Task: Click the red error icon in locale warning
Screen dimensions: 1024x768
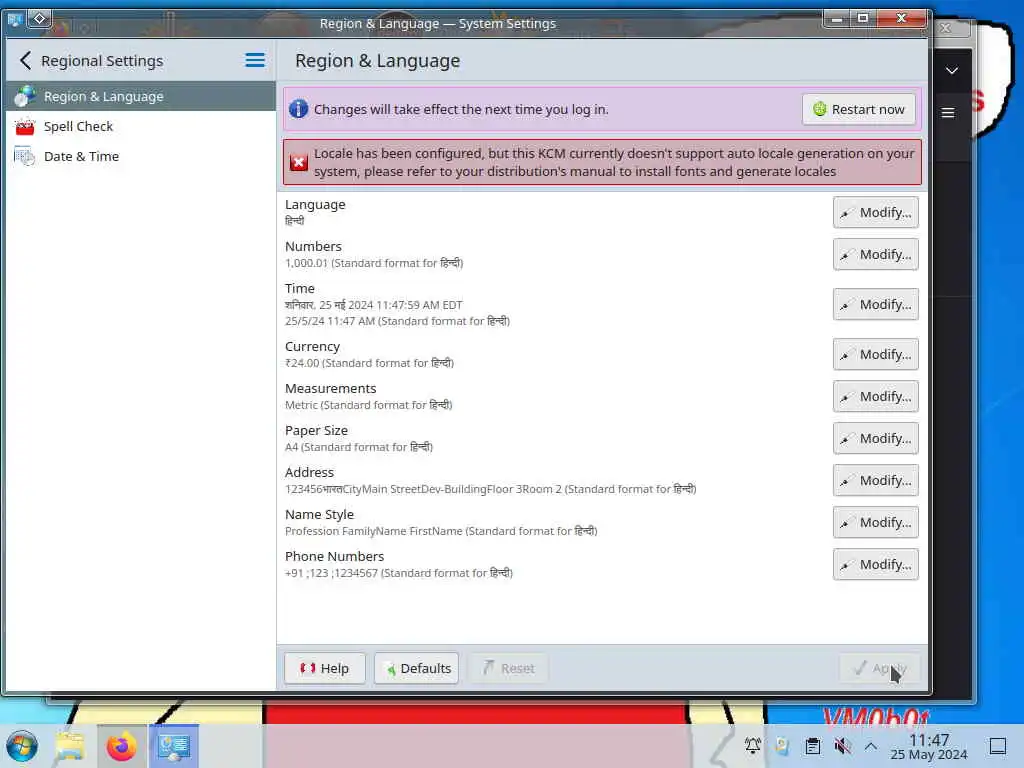Action: (298, 162)
